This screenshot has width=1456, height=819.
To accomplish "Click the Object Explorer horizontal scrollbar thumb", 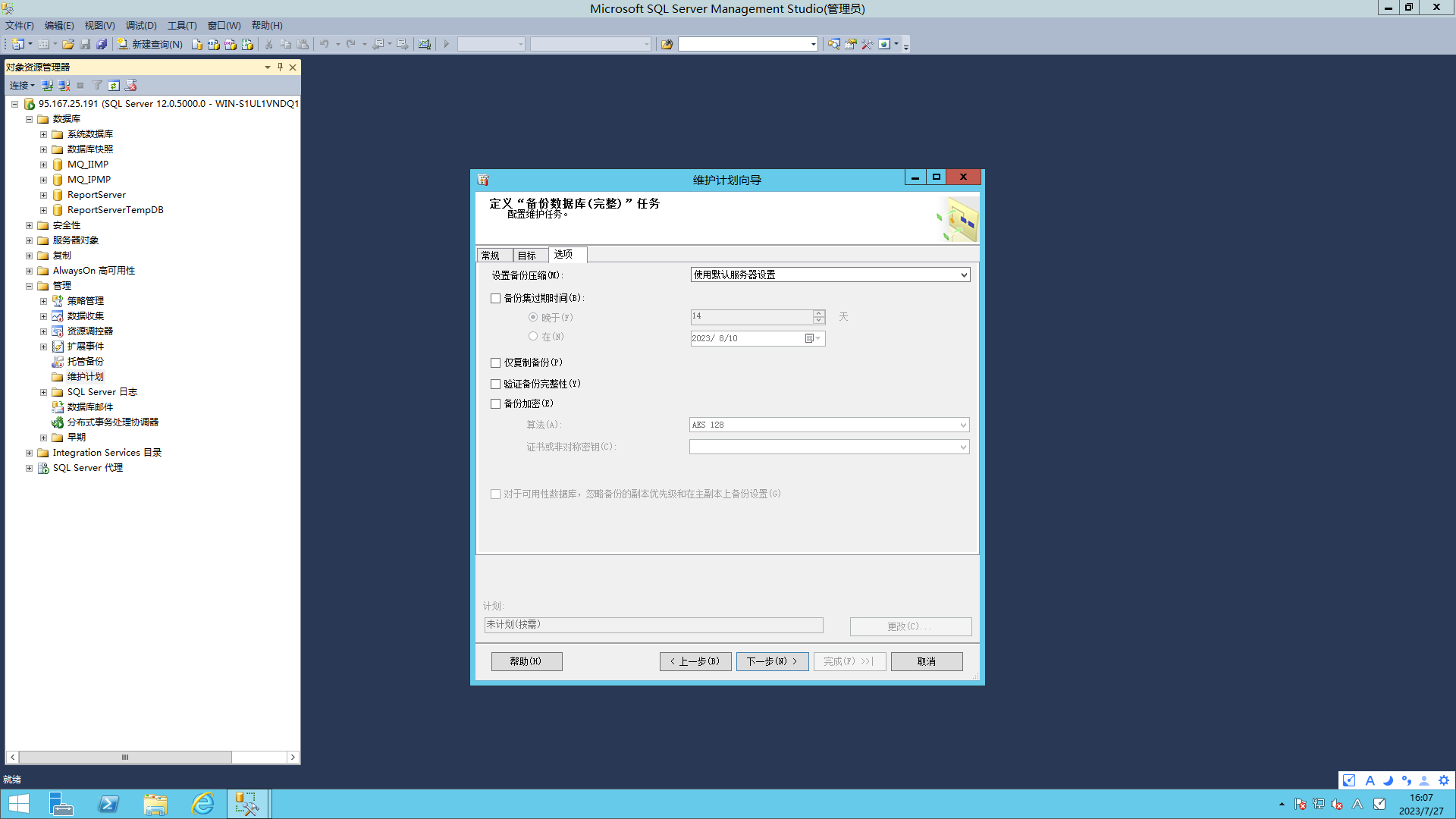I will (125, 757).
